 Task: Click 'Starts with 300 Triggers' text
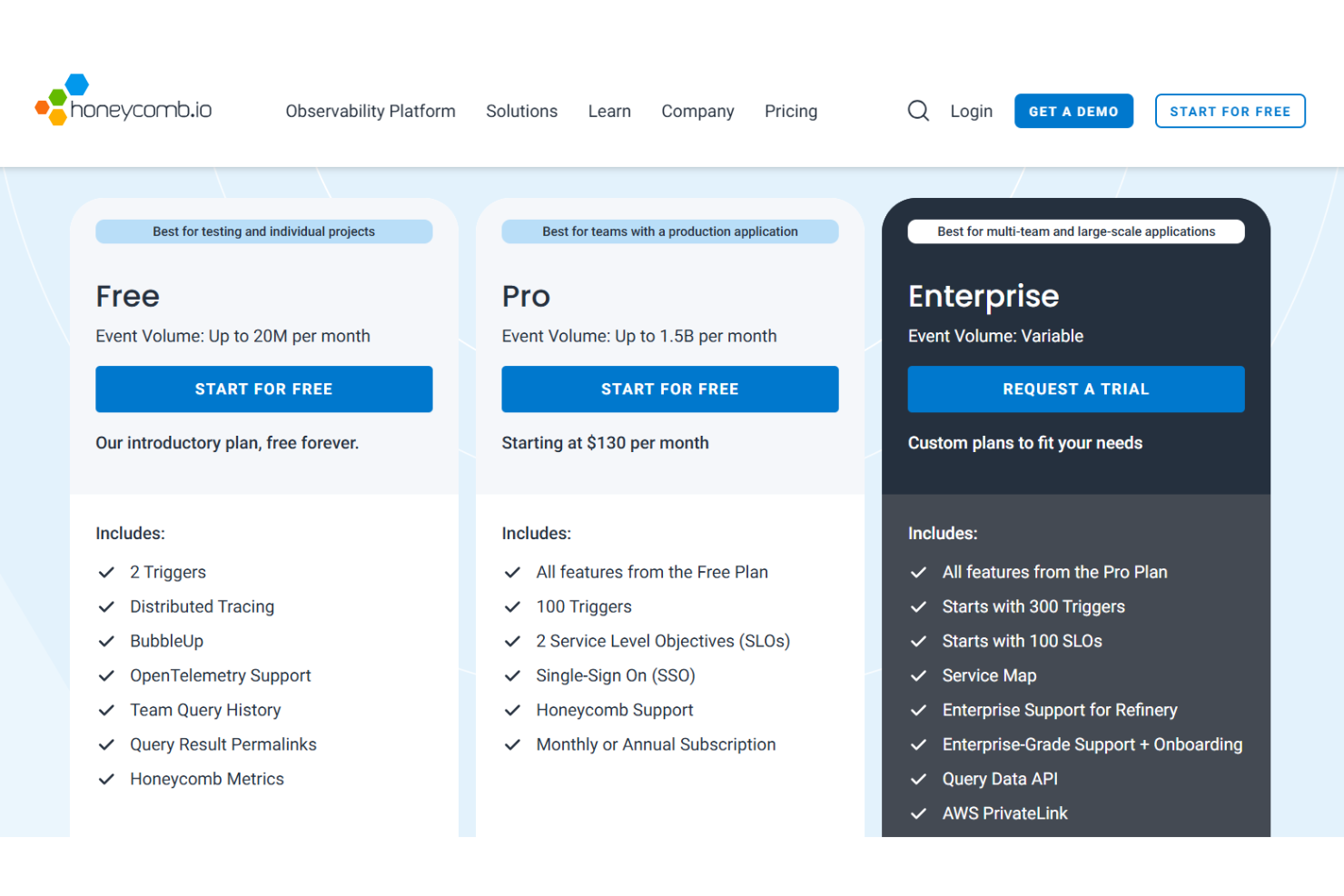(x=1033, y=606)
